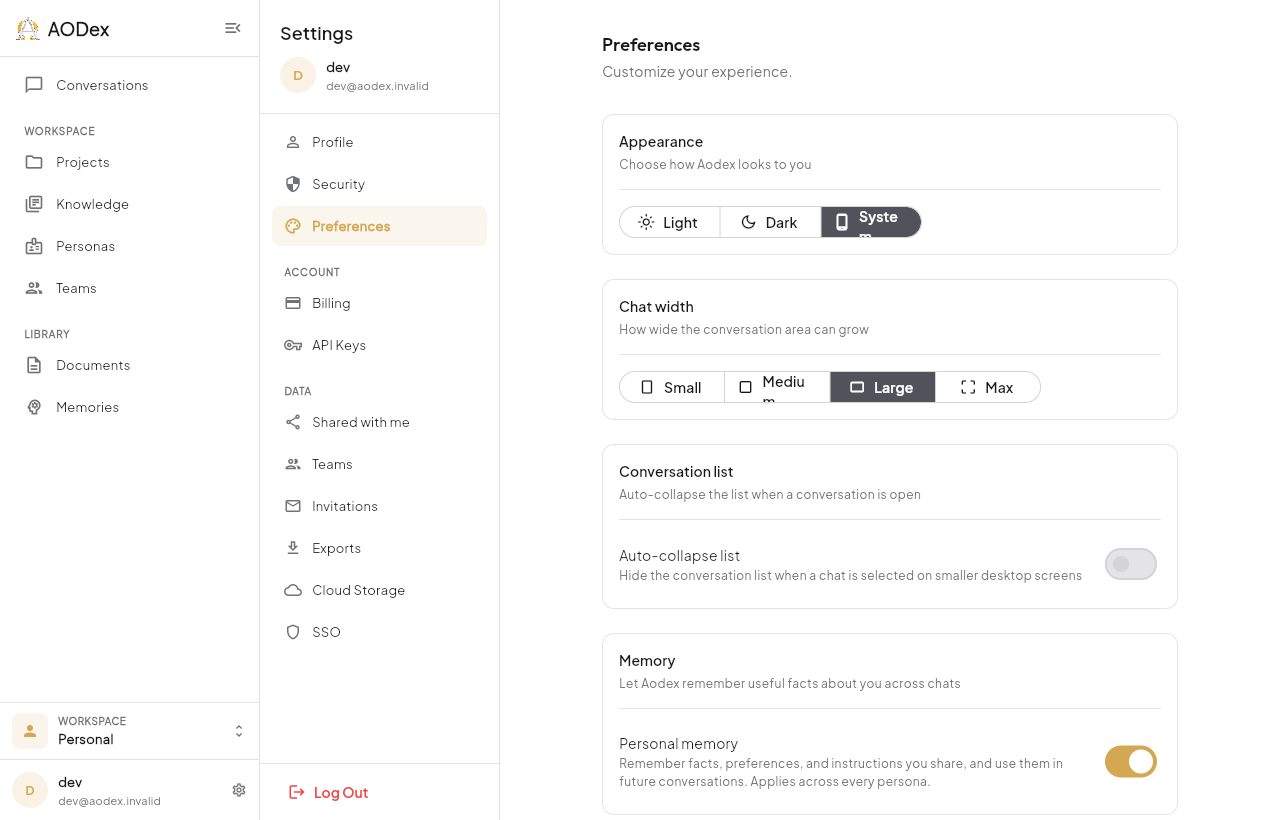This screenshot has height=820, width=1280.
Task: Log out of the account
Action: [x=329, y=792]
